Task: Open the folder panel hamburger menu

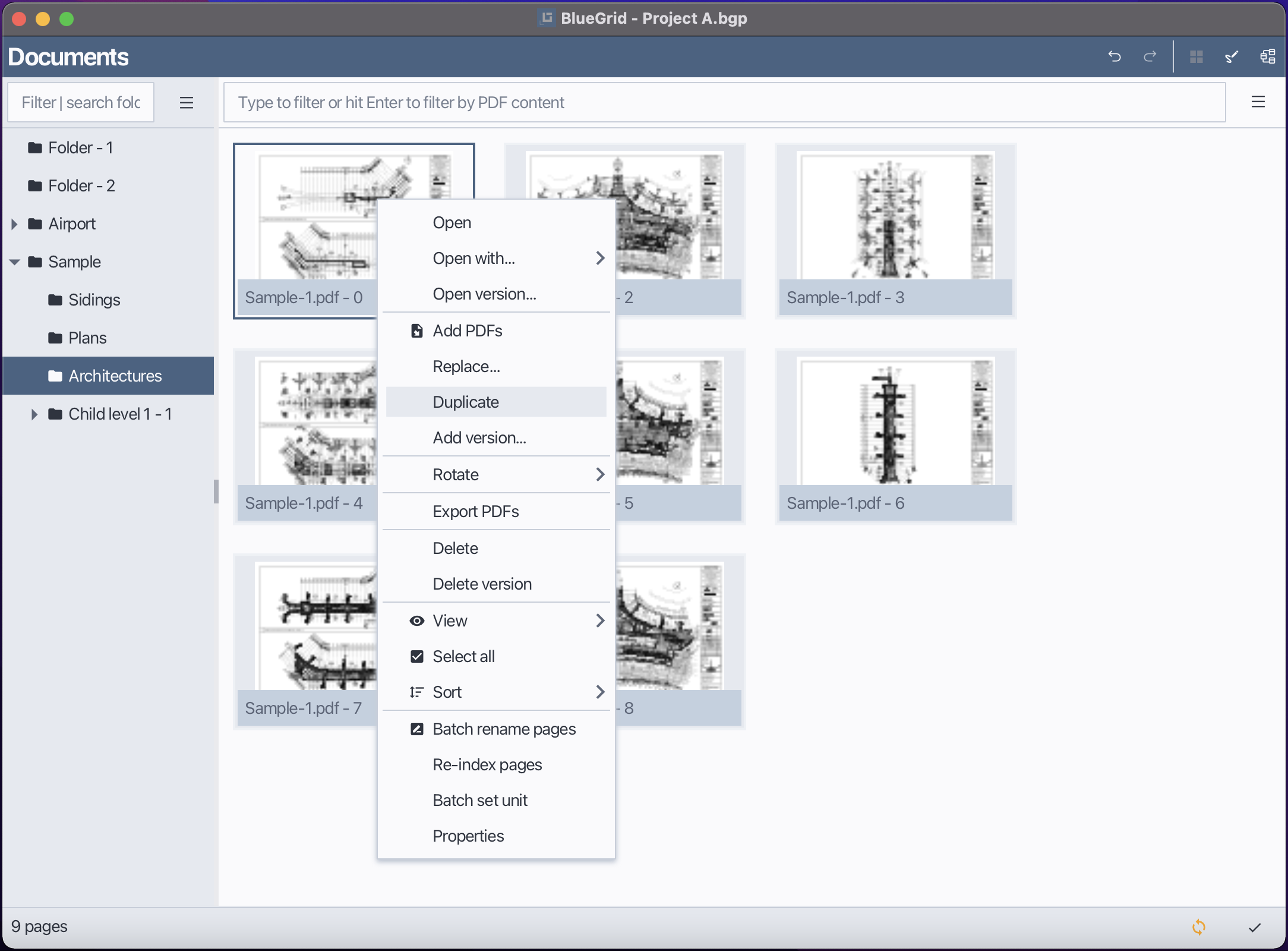Action: (x=187, y=102)
